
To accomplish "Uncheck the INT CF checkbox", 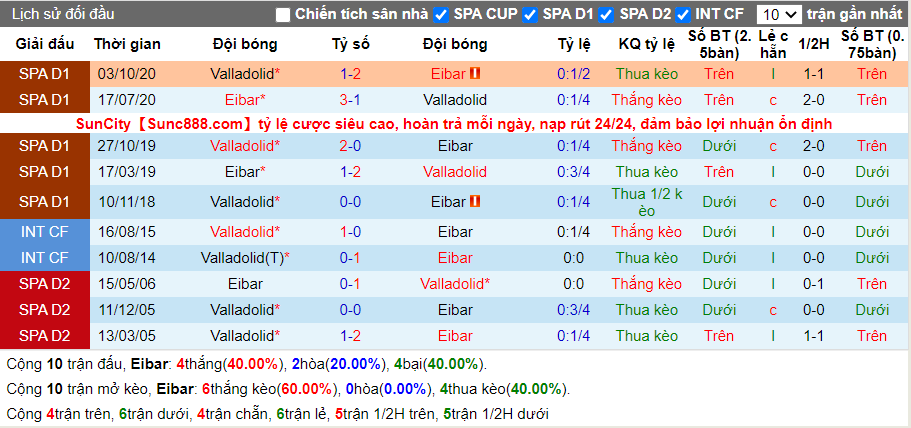I will click(x=683, y=15).
